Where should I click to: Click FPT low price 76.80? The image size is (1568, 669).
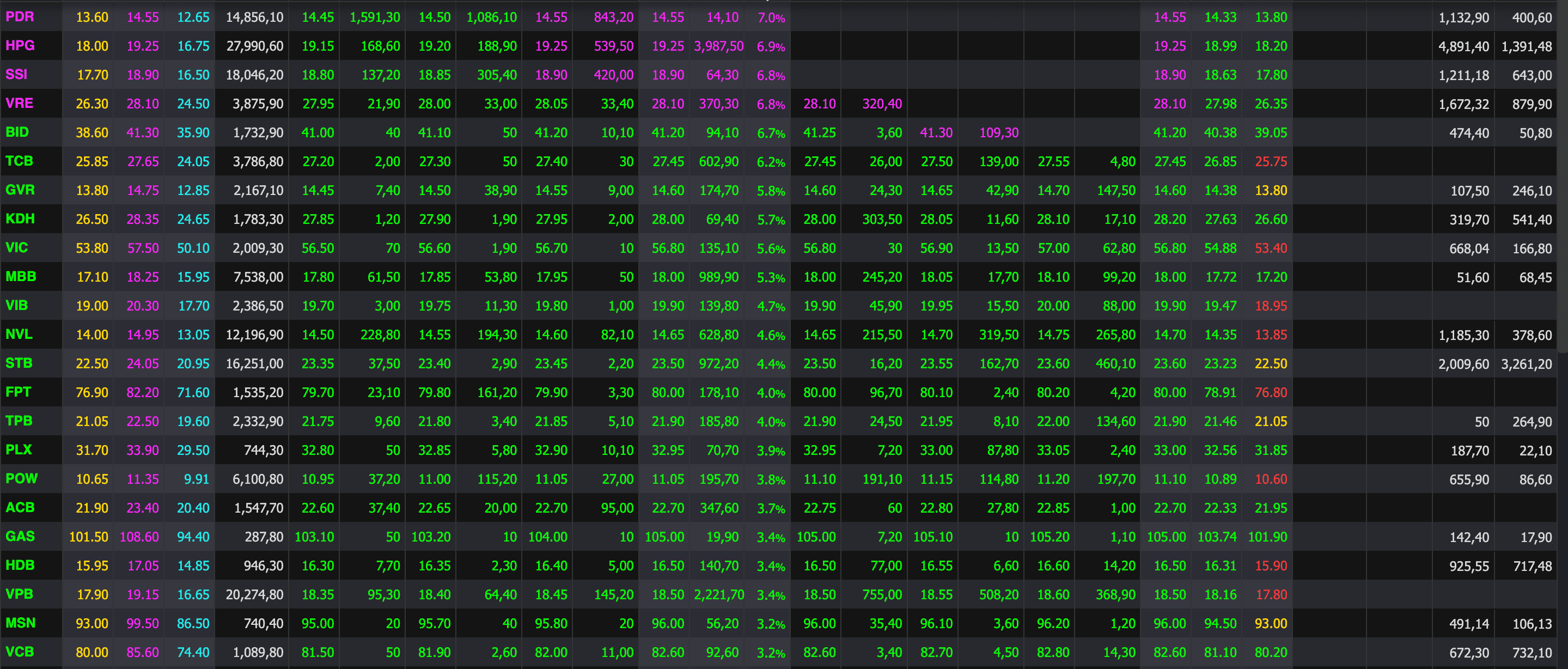pyautogui.click(x=1271, y=393)
